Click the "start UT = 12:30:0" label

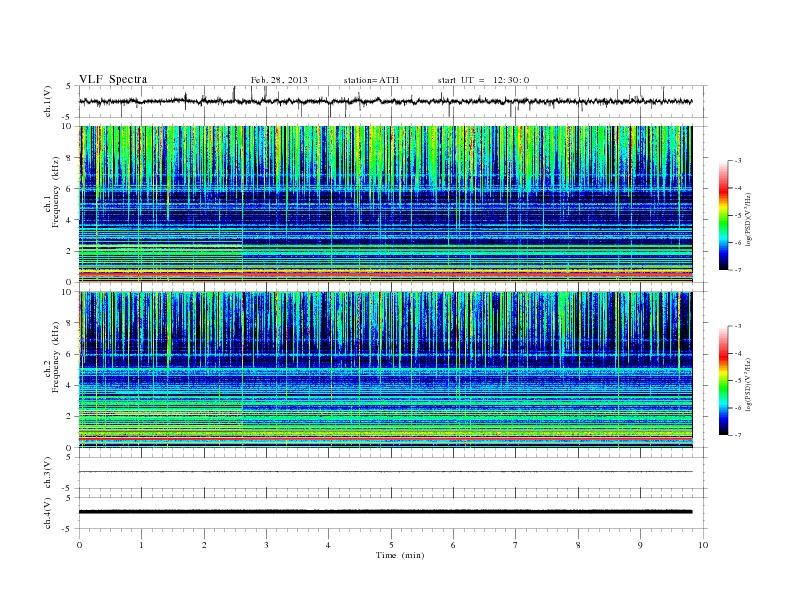click(x=483, y=80)
